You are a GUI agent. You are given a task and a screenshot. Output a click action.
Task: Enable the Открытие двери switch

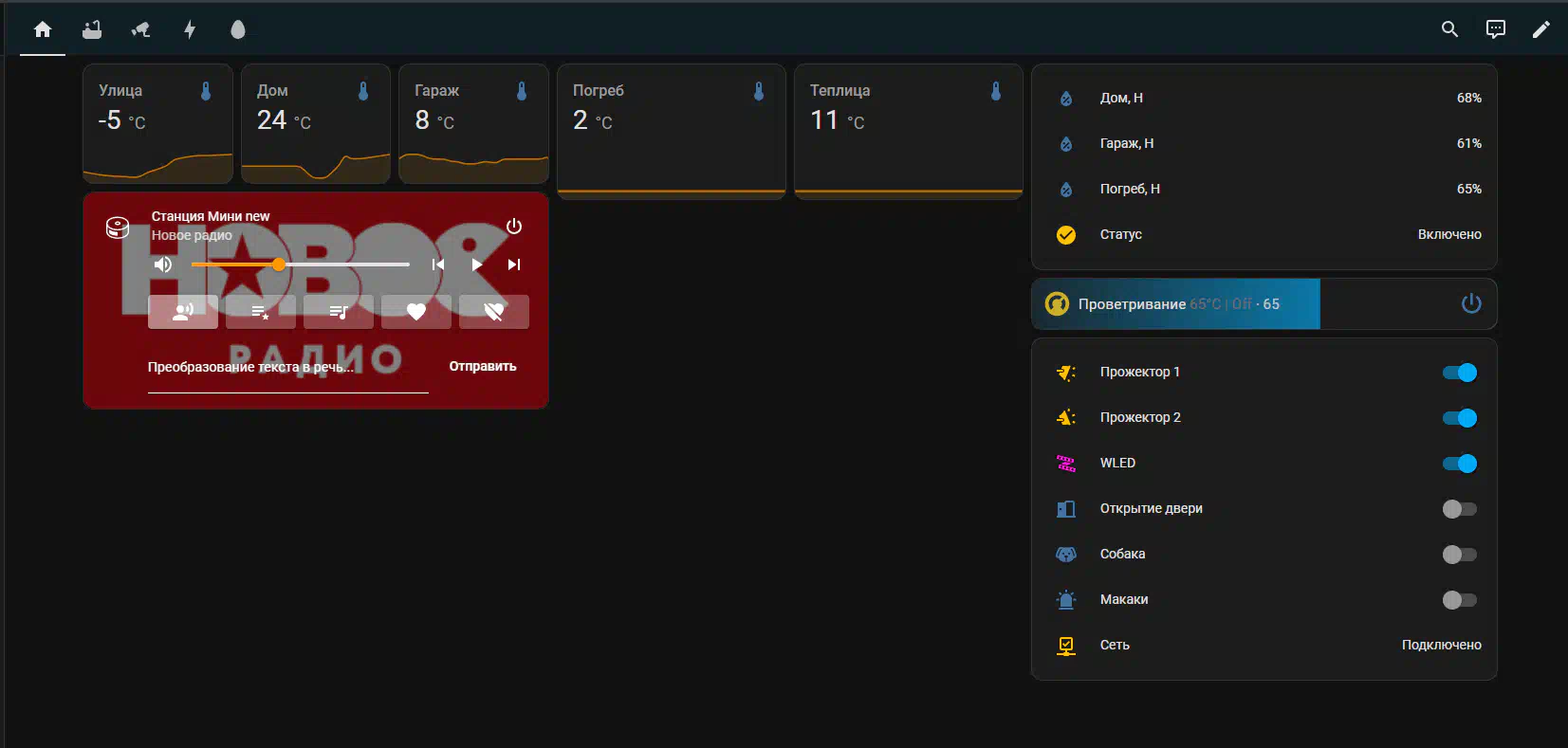coord(1460,509)
